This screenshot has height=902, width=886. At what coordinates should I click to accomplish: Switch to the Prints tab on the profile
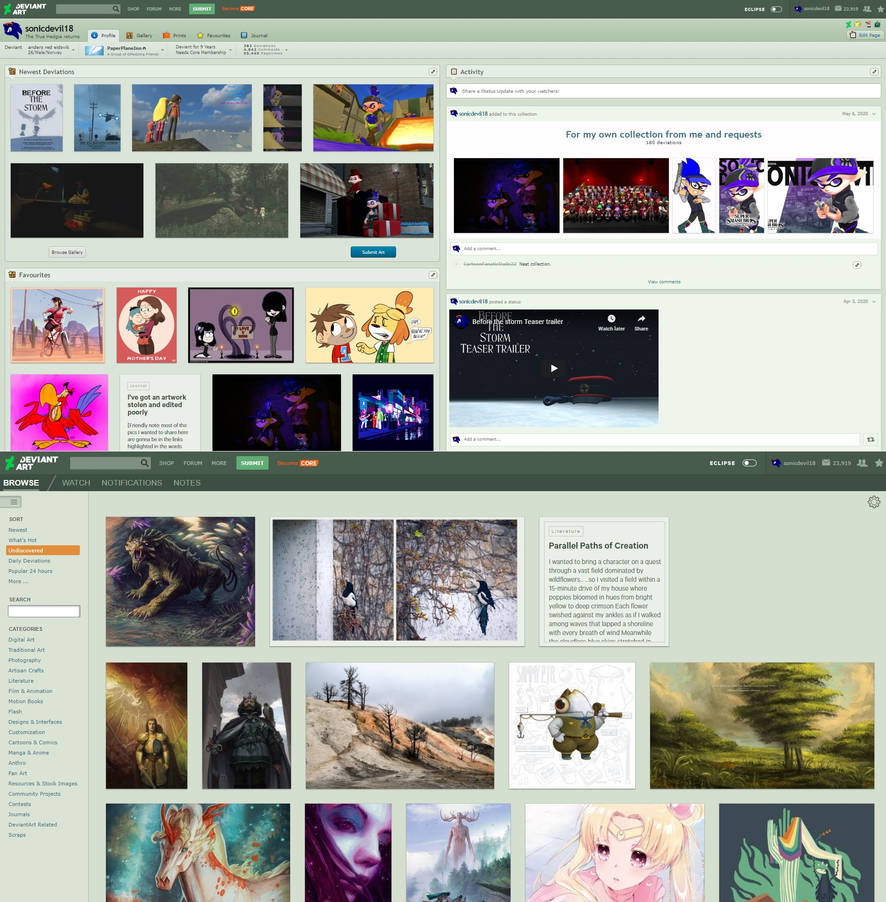tap(174, 35)
